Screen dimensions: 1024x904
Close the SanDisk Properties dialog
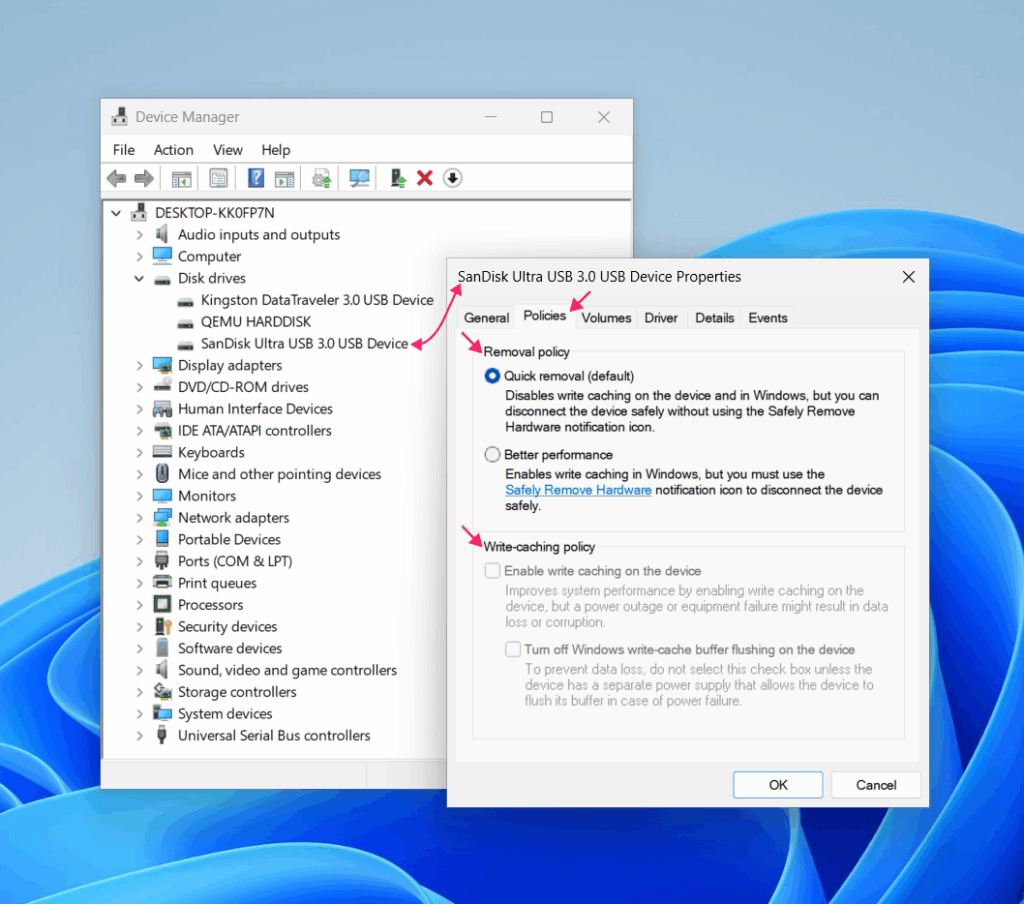pyautogui.click(x=908, y=277)
